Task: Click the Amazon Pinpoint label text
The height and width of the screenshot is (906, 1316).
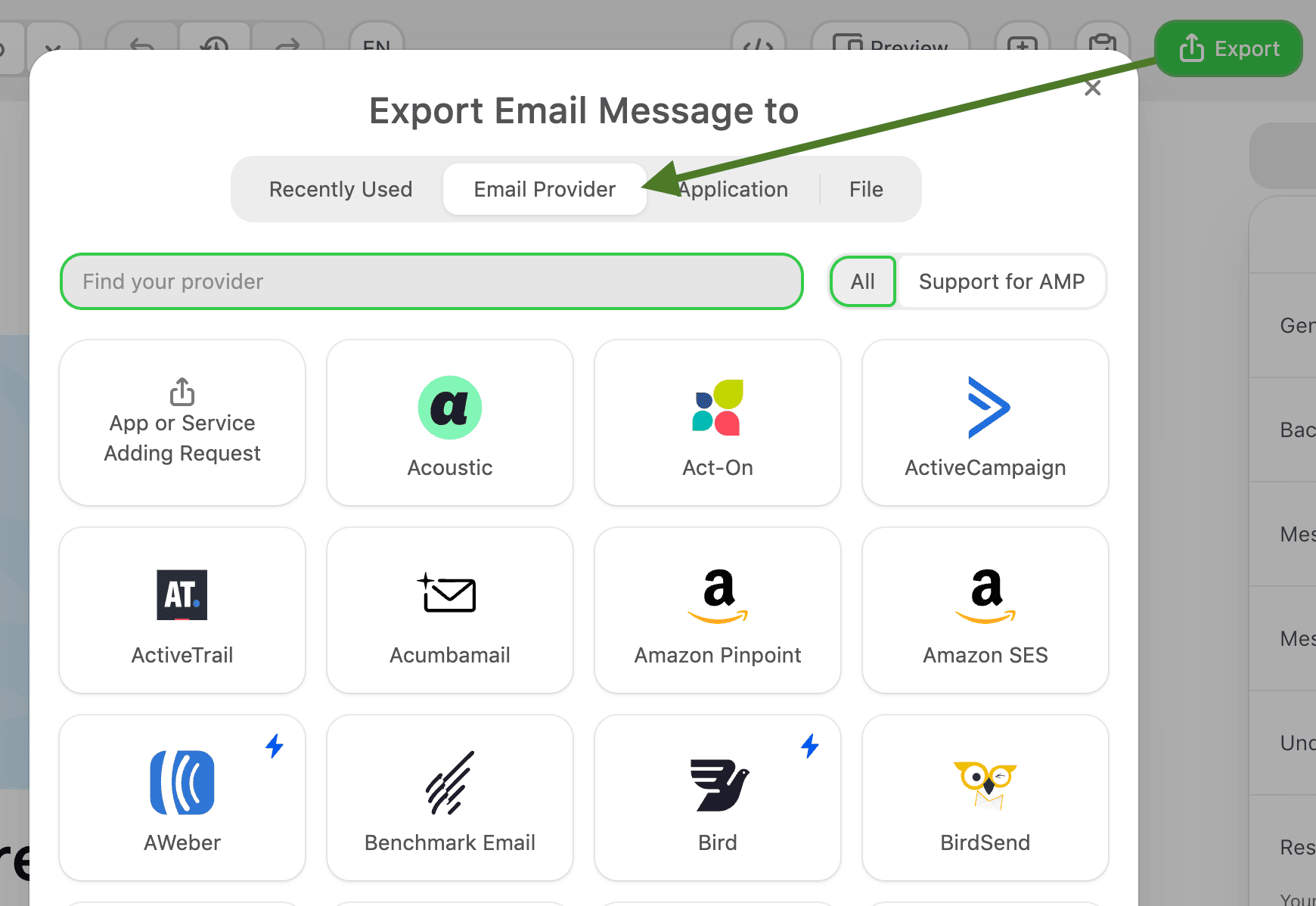Action: coord(718,656)
